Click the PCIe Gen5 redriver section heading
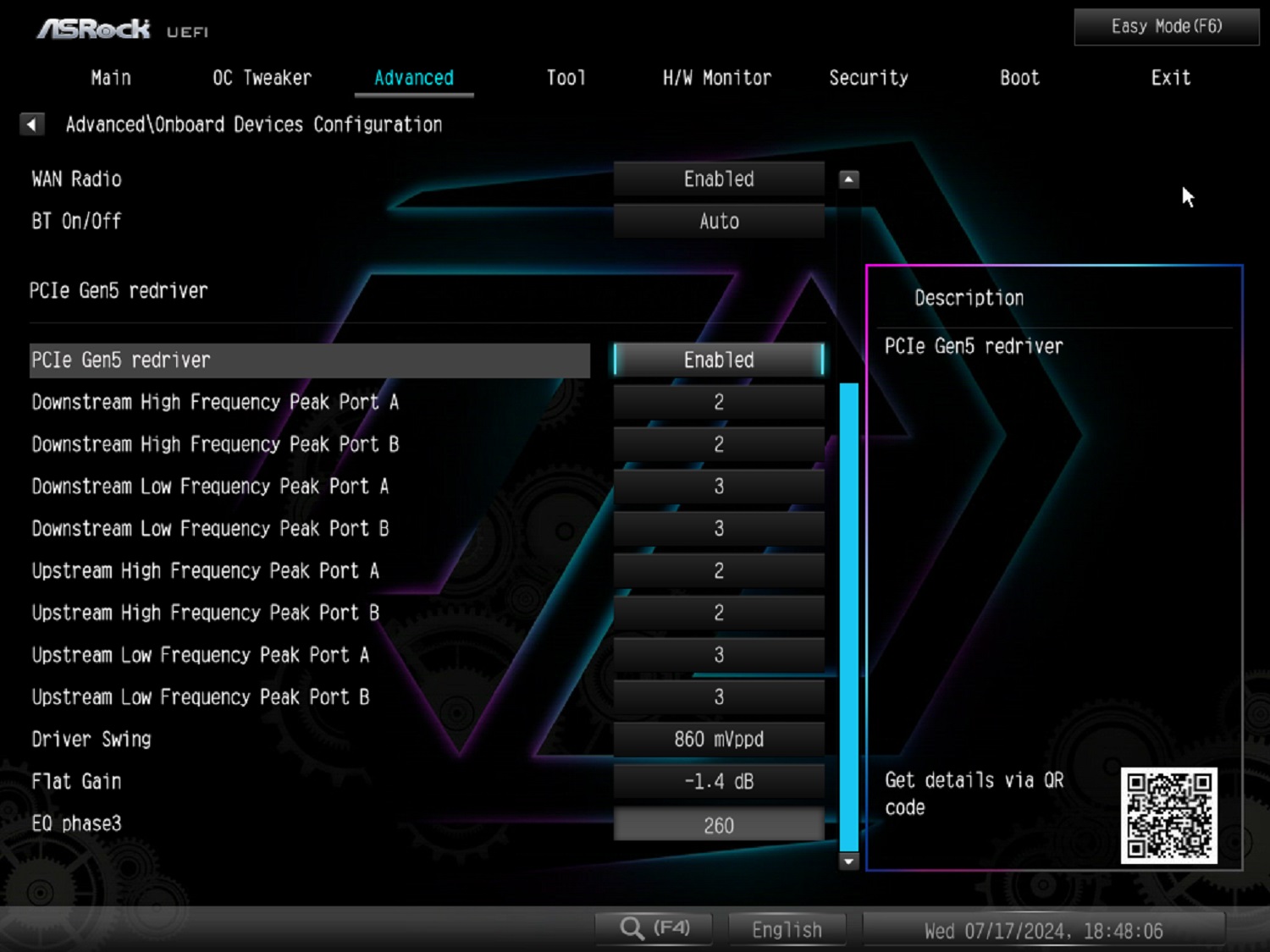This screenshot has height=952, width=1270. pyautogui.click(x=119, y=291)
